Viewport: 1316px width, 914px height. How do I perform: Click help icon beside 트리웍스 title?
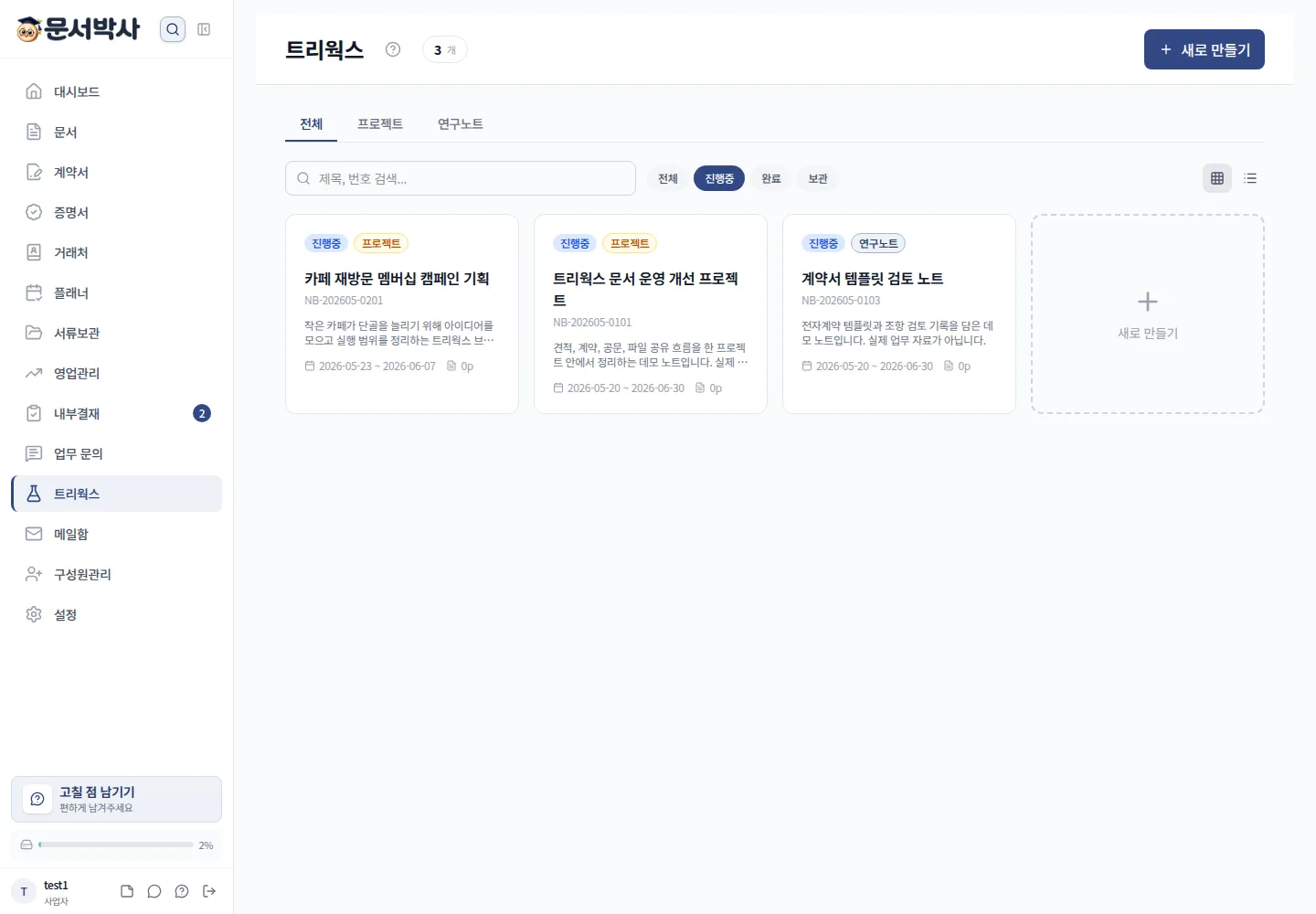click(x=393, y=49)
